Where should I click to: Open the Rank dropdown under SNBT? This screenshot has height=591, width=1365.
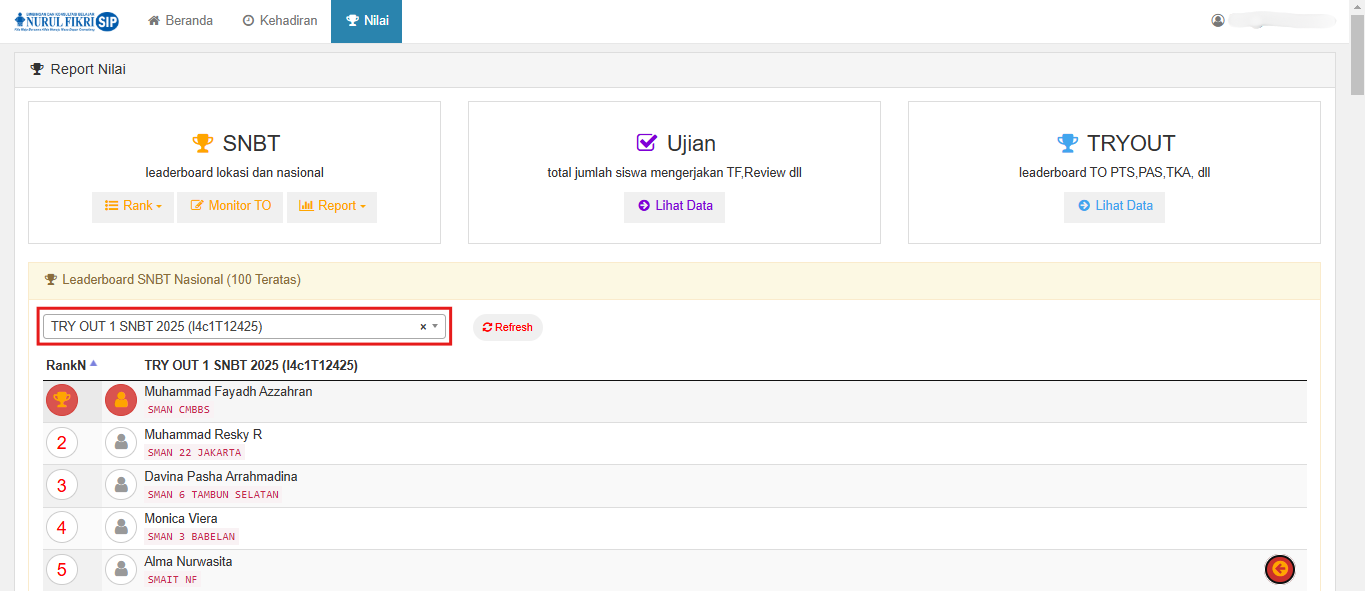click(x=133, y=206)
